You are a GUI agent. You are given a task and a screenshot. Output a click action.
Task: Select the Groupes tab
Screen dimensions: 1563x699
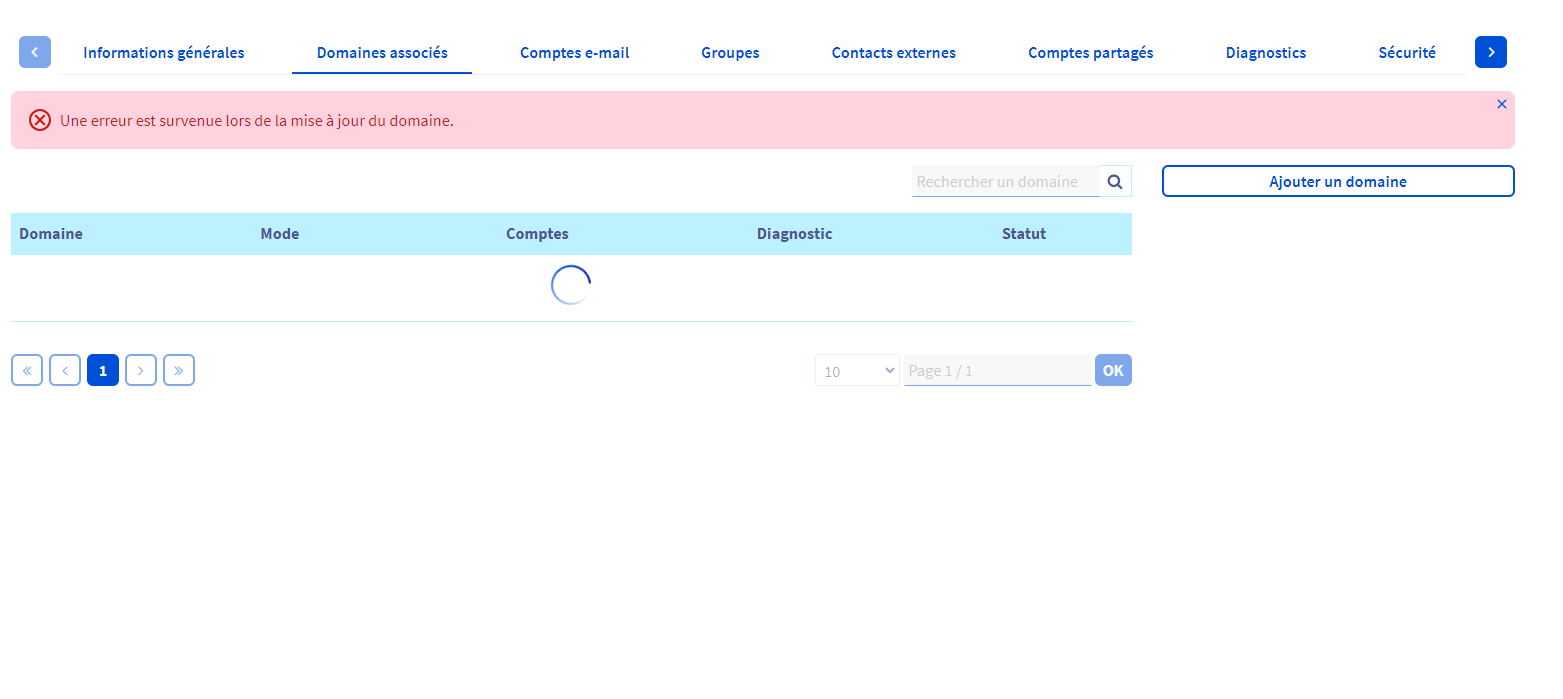coord(730,53)
